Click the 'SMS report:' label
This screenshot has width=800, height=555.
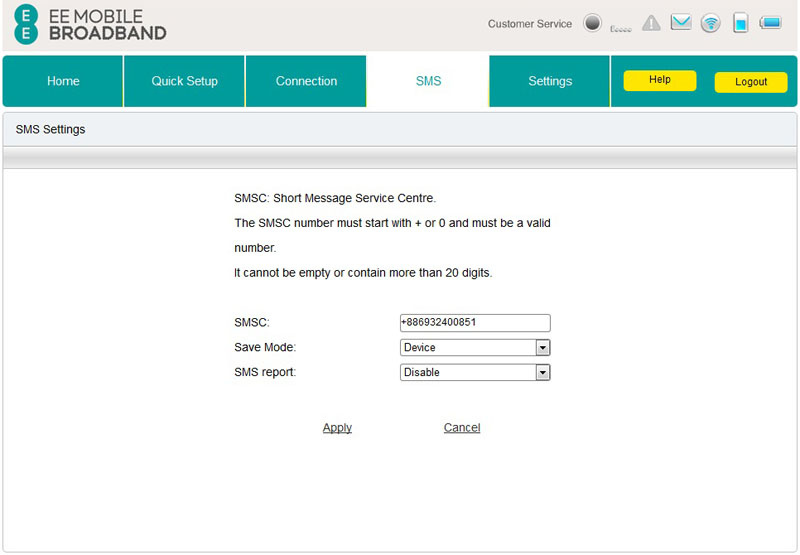265,372
